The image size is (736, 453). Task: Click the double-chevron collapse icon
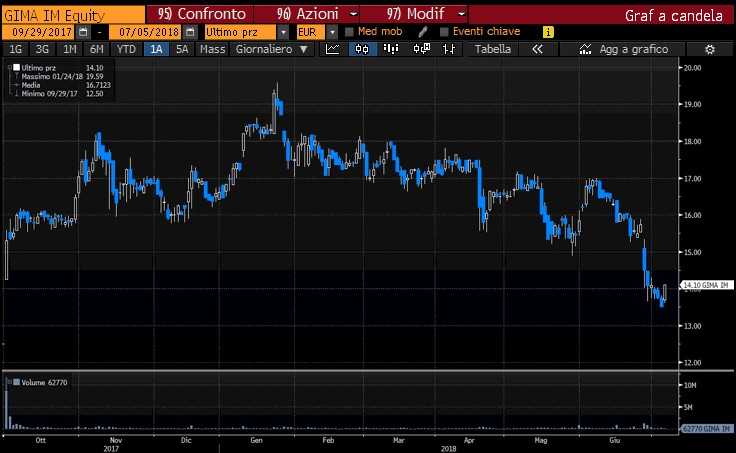point(537,48)
